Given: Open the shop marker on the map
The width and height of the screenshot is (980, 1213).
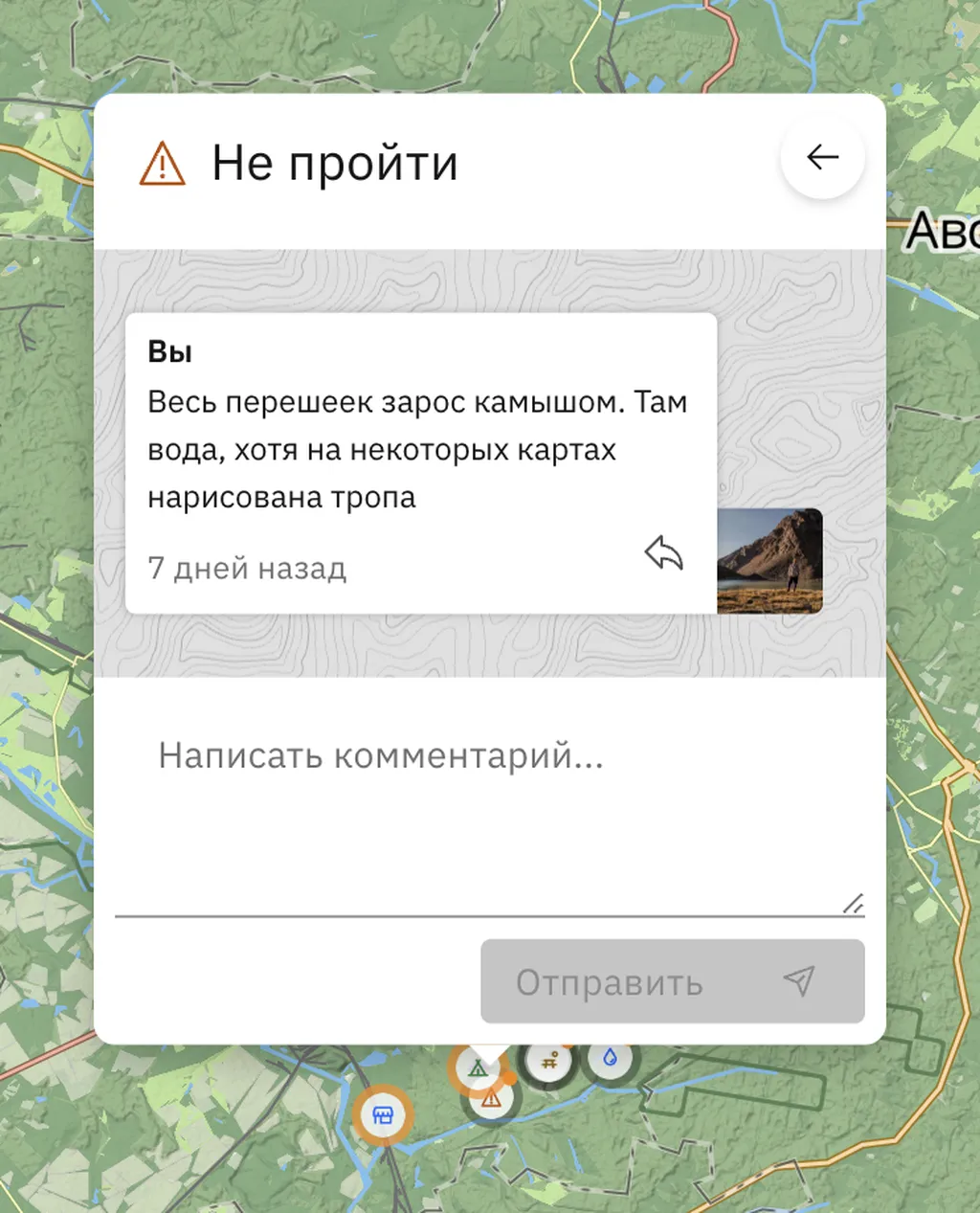Looking at the screenshot, I should [383, 1116].
